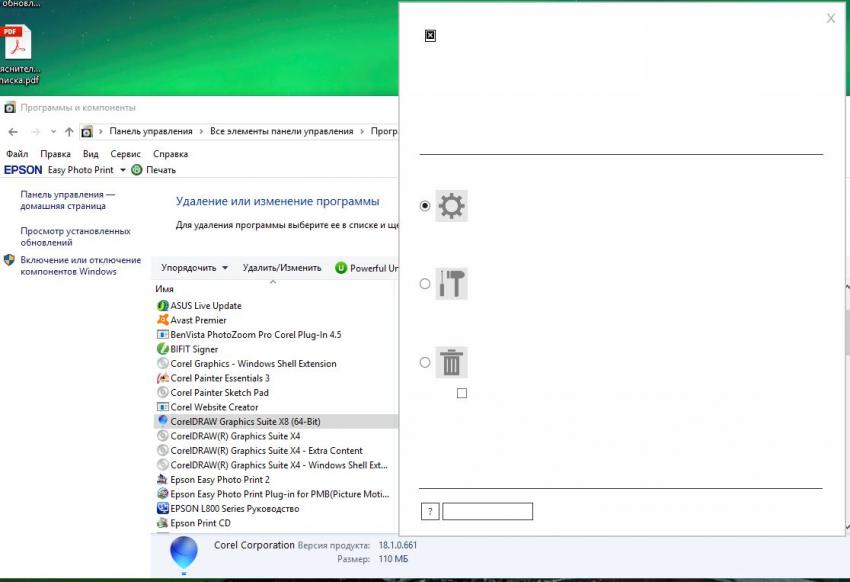
Task: Click the gear icon in installer dialog
Action: click(x=452, y=205)
